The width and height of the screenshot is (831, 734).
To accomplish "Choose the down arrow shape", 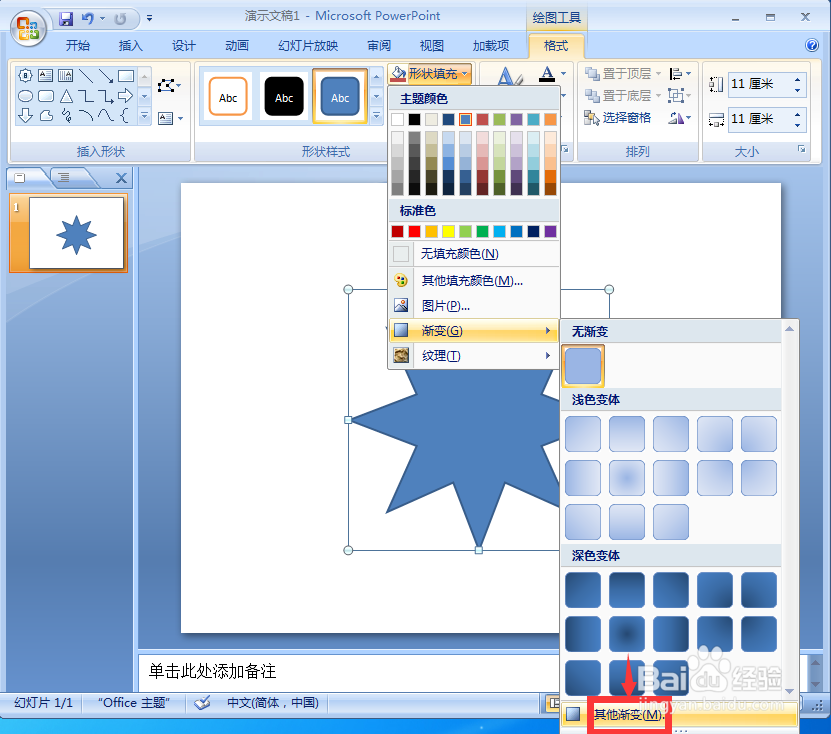I will (x=25, y=116).
